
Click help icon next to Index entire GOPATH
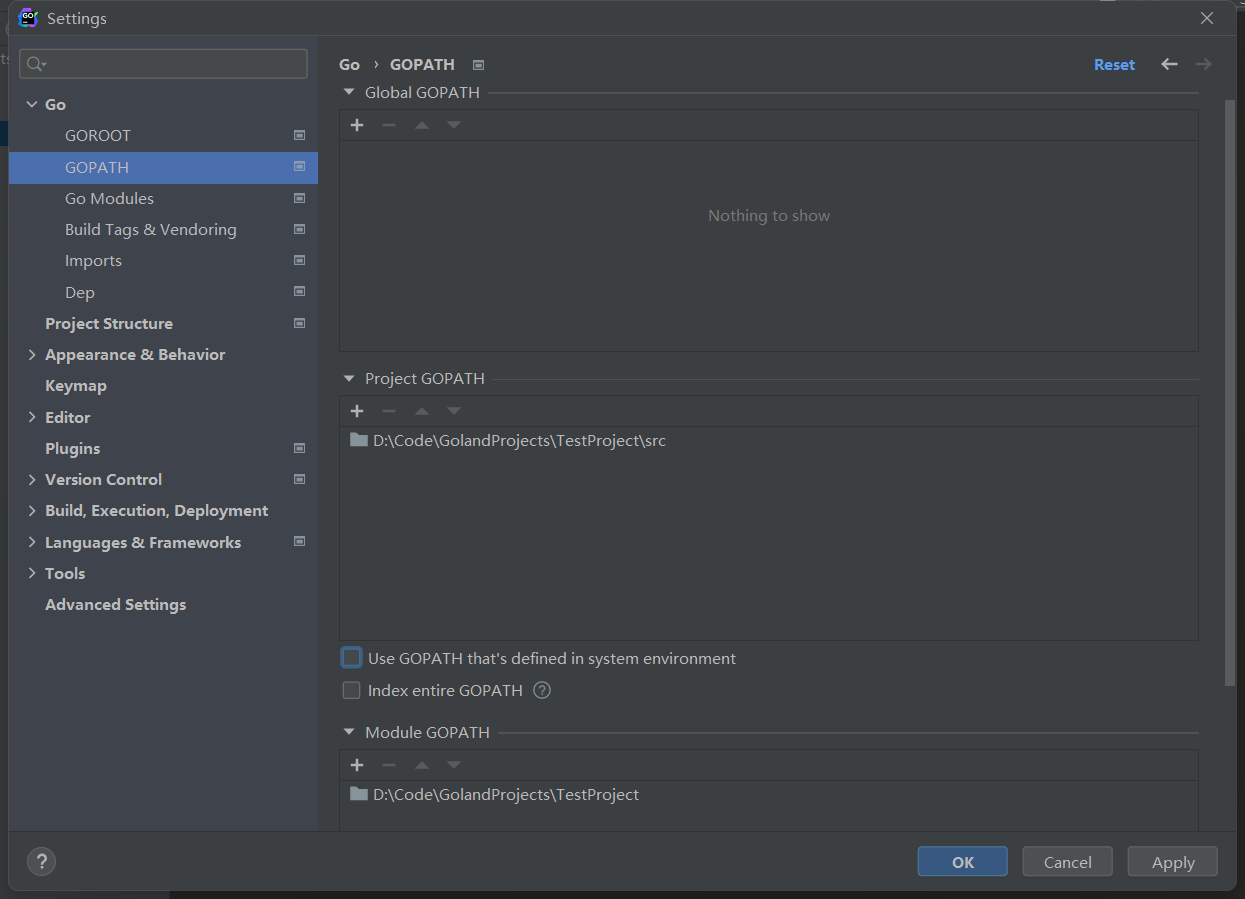click(x=542, y=690)
